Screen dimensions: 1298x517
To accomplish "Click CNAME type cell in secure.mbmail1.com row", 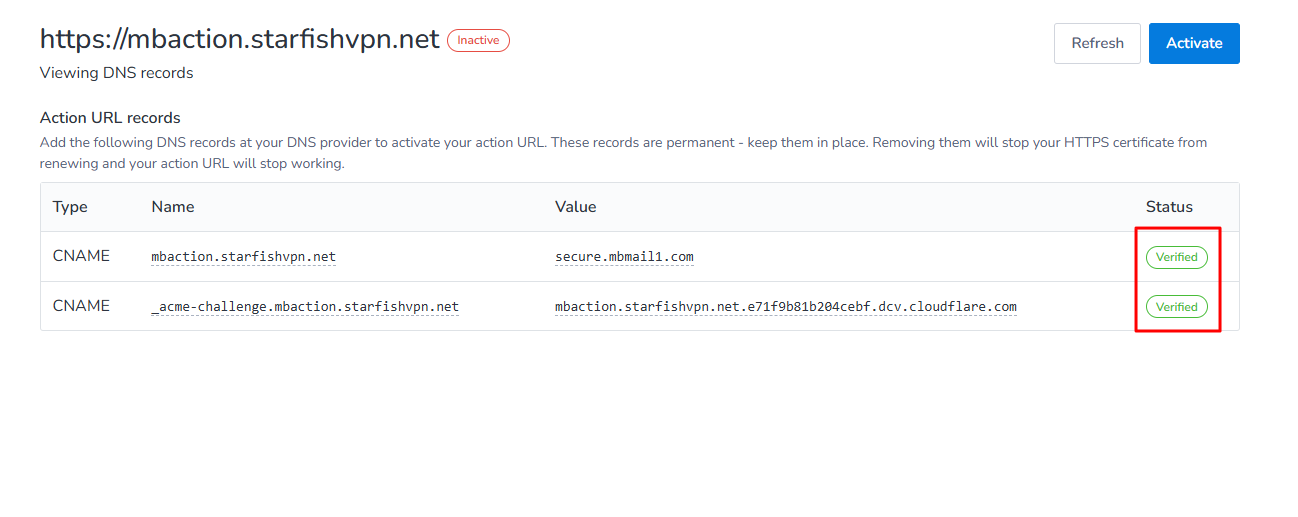I will (x=81, y=256).
